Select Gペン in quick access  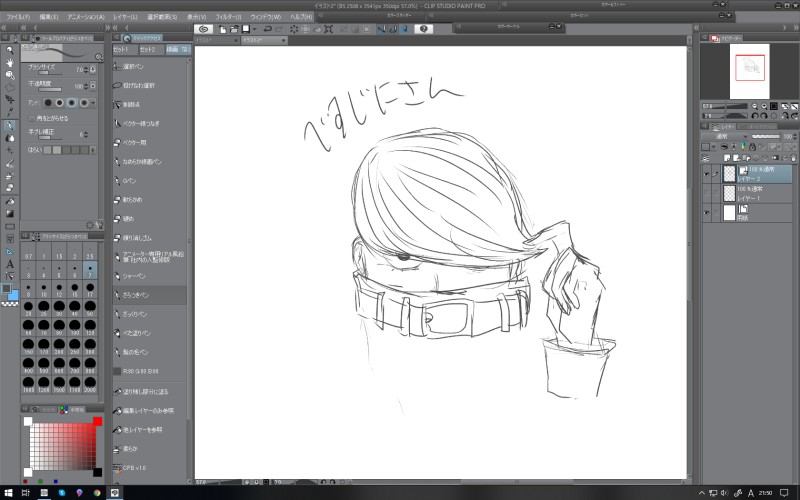(149, 181)
